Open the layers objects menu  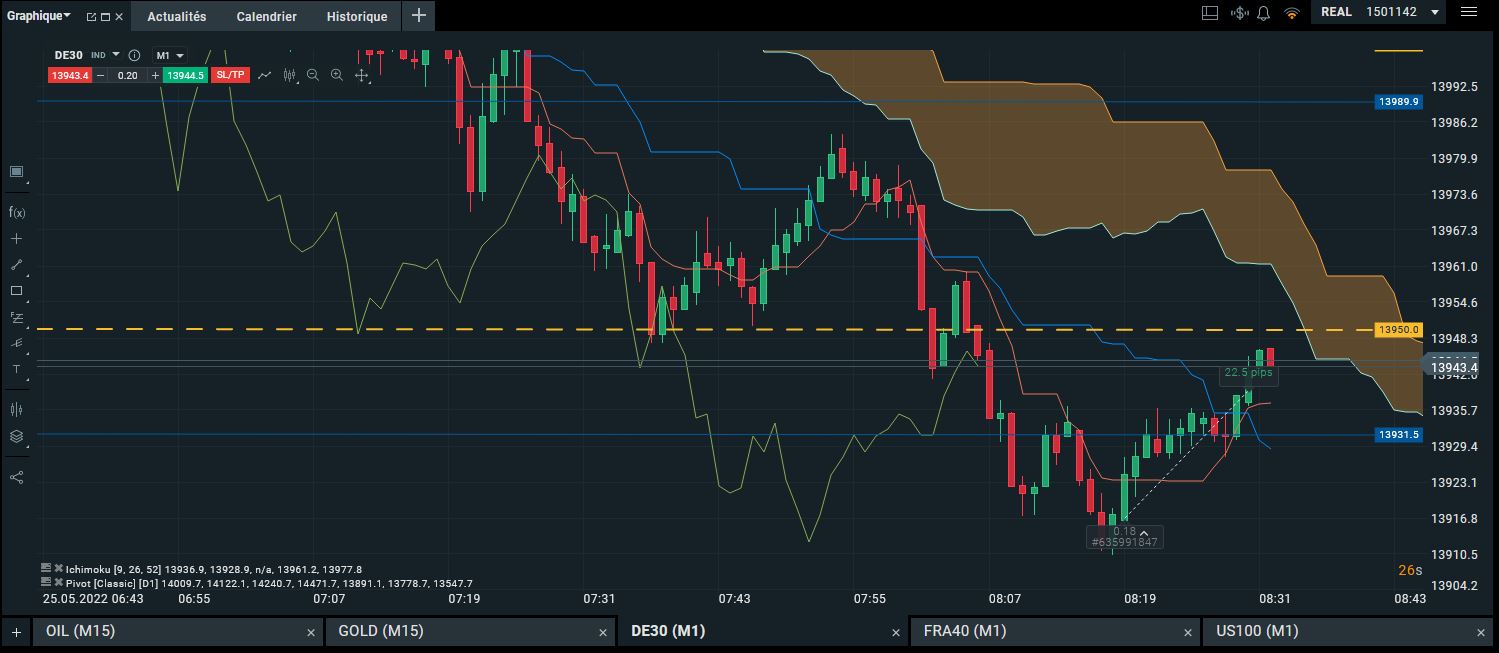[17, 436]
